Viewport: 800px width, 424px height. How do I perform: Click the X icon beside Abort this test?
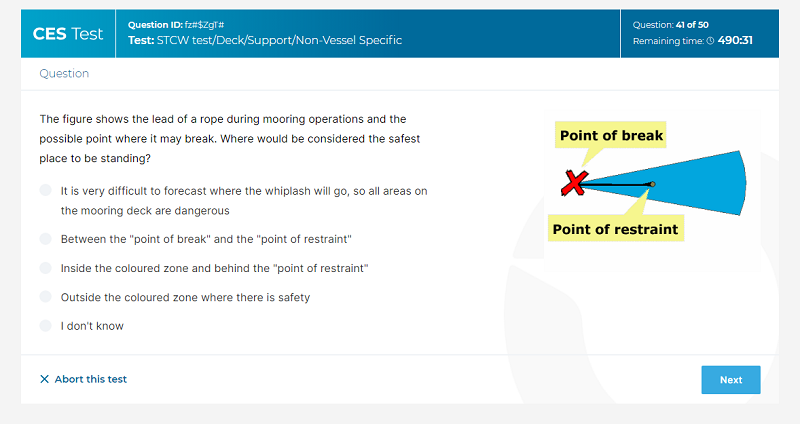point(44,379)
